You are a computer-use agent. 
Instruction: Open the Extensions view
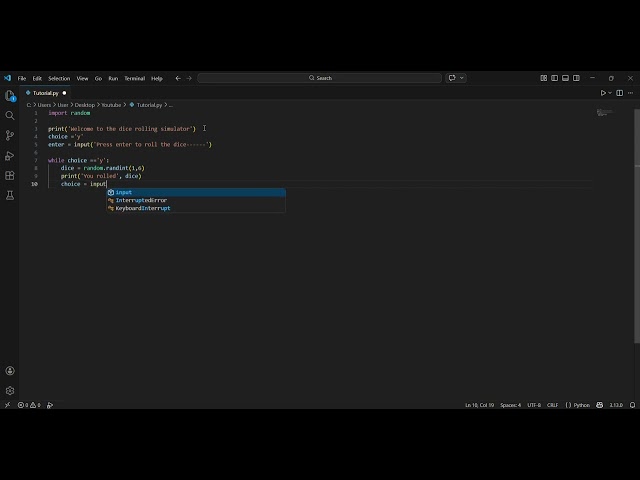click(10, 176)
